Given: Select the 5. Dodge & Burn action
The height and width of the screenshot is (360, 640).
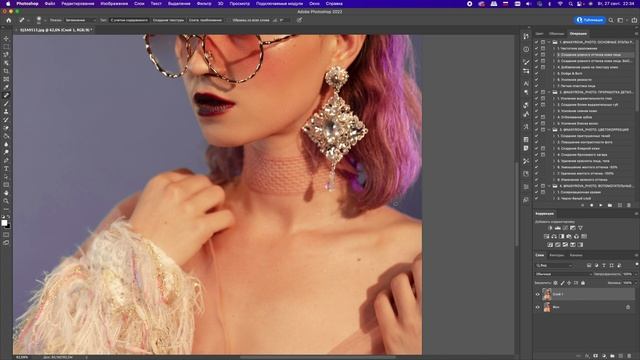Looking at the screenshot, I should [x=571, y=73].
